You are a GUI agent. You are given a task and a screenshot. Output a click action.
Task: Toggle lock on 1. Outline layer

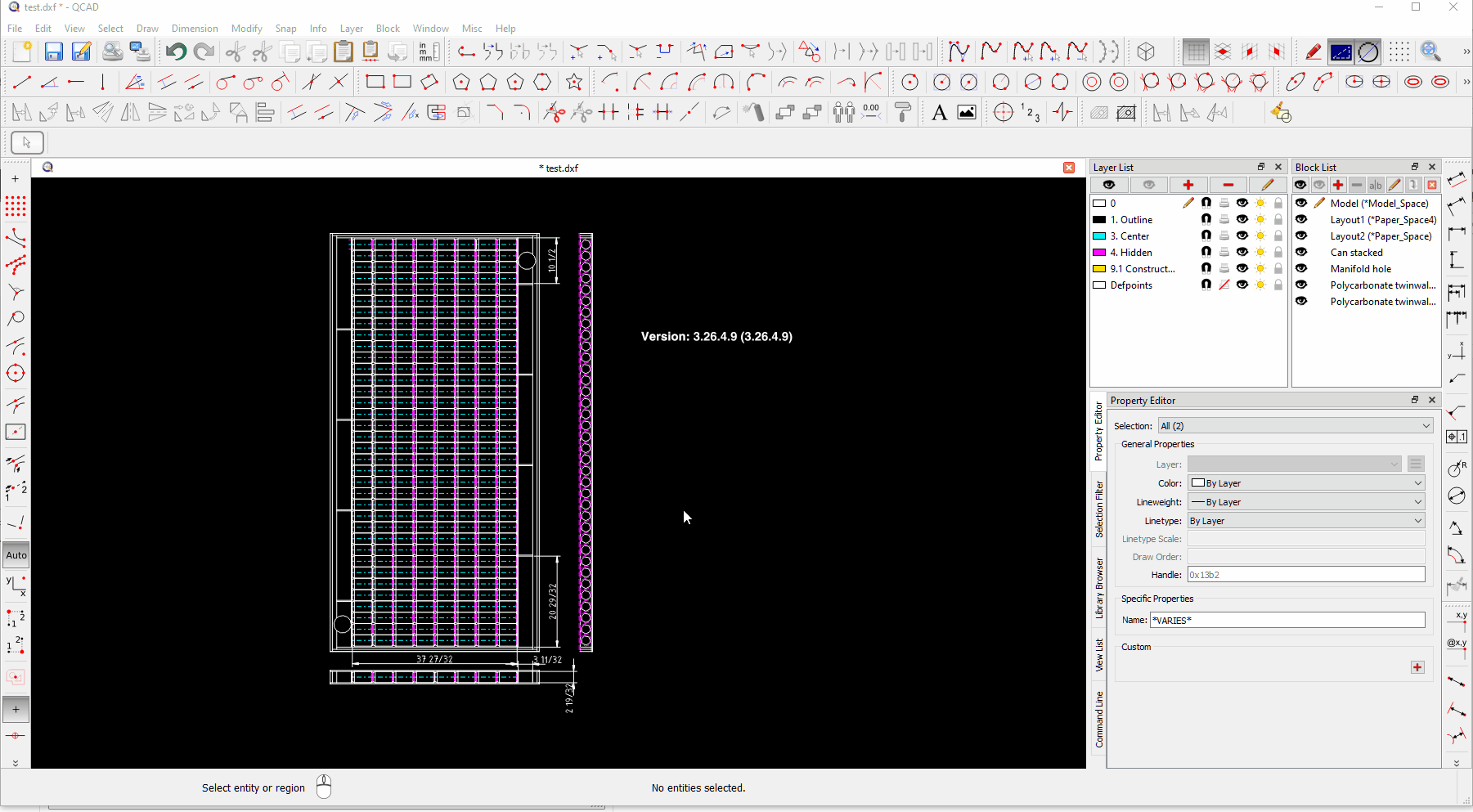click(x=1278, y=219)
